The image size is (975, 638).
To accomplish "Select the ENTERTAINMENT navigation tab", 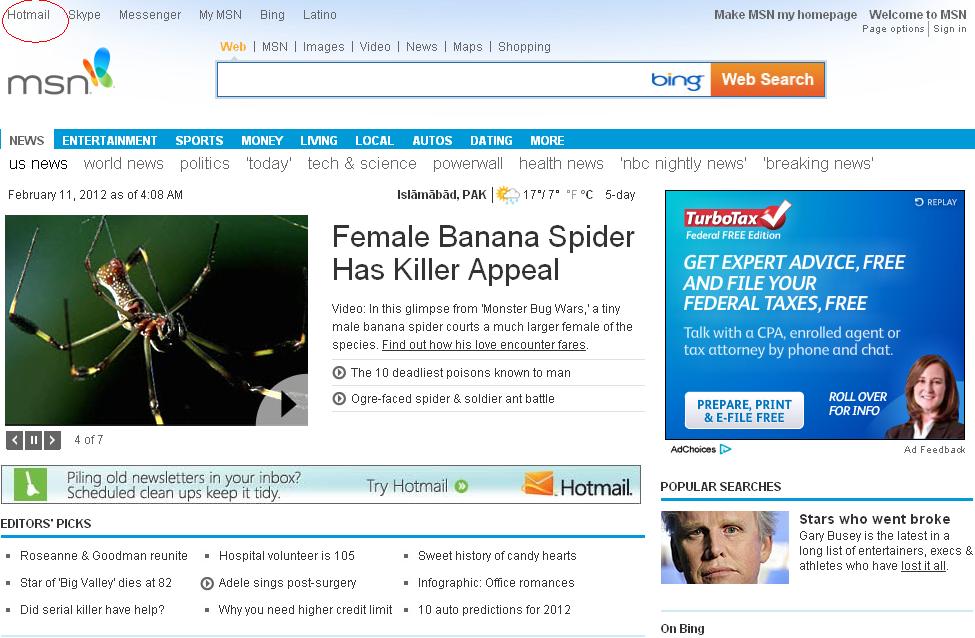I will pyautogui.click(x=110, y=141).
